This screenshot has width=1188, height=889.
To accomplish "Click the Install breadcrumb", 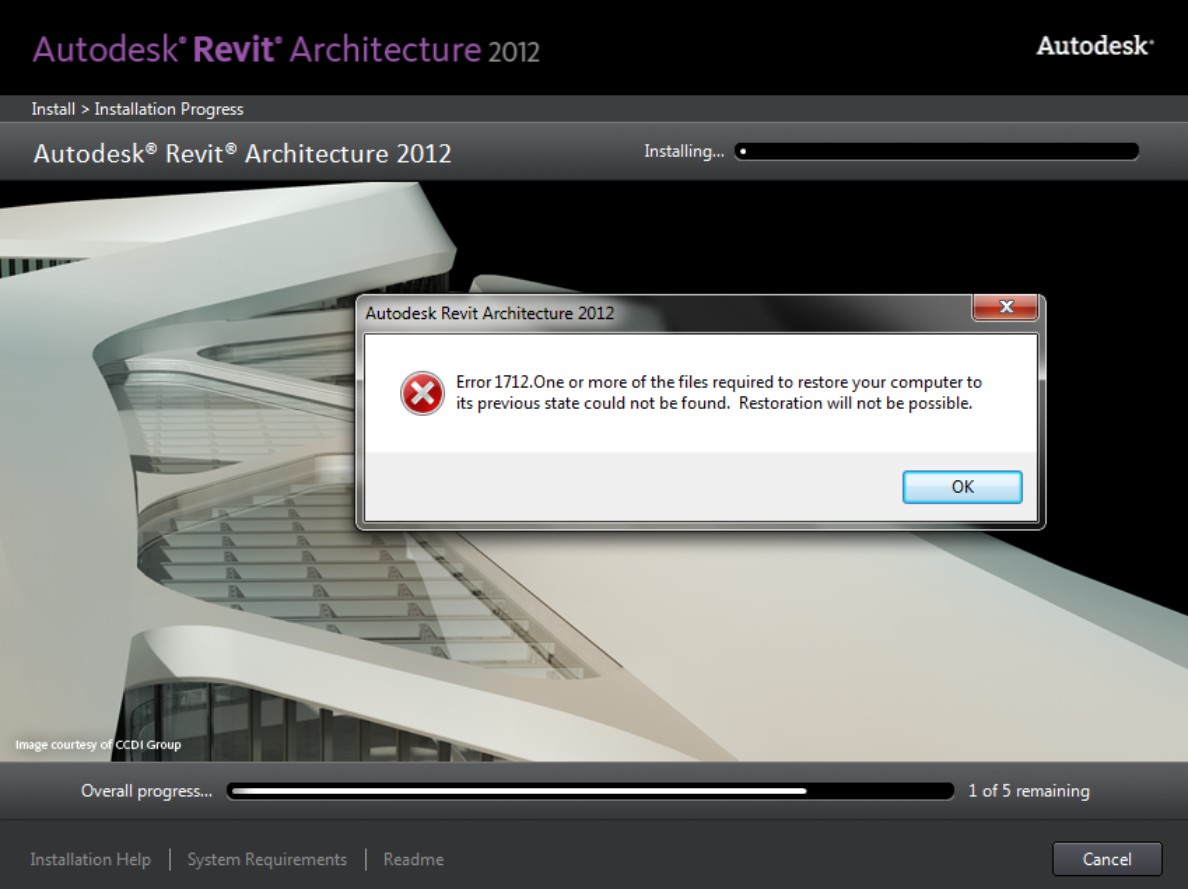I will 53,109.
